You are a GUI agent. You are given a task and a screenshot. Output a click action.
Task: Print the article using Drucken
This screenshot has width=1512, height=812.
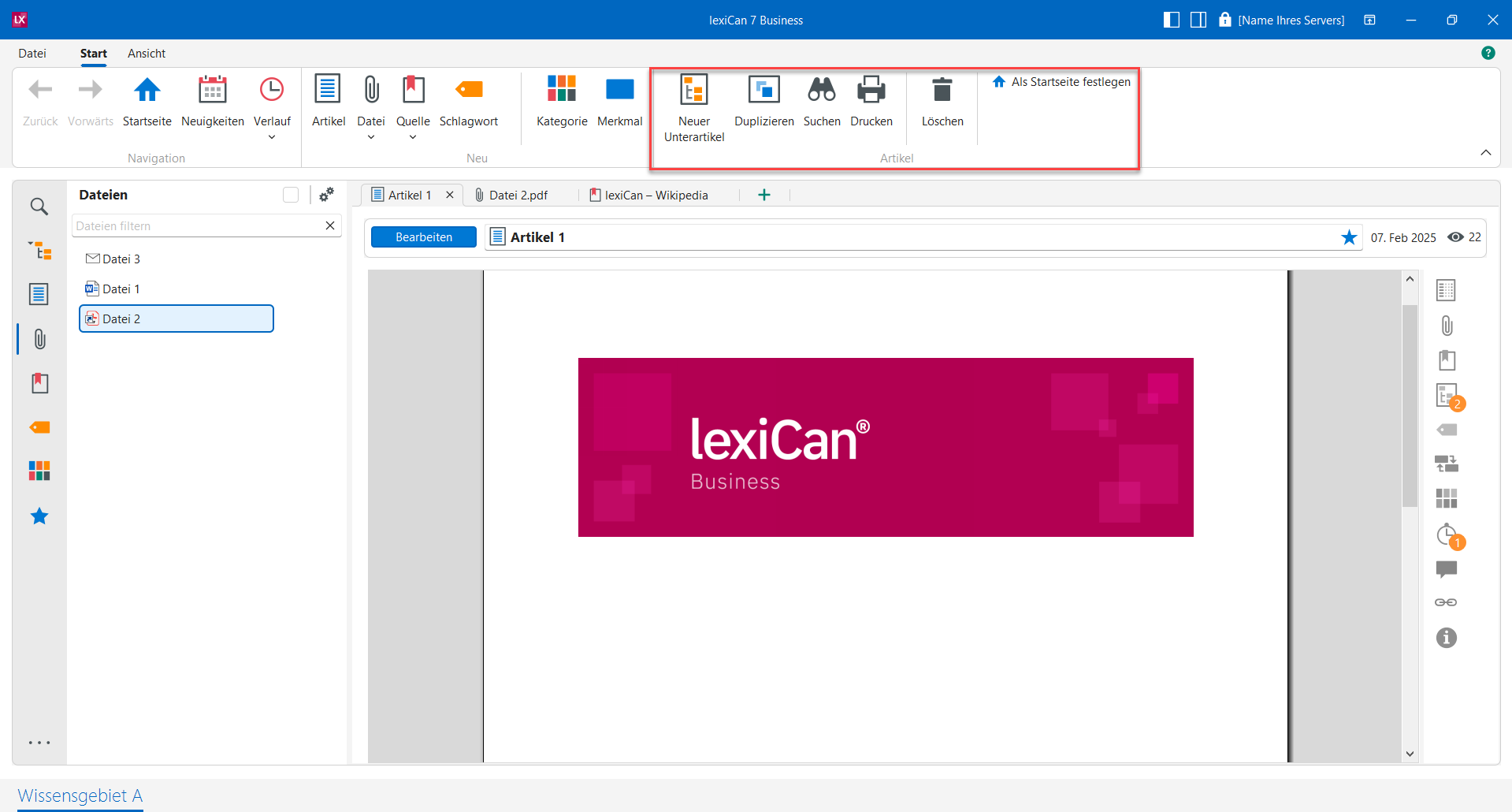871,91
